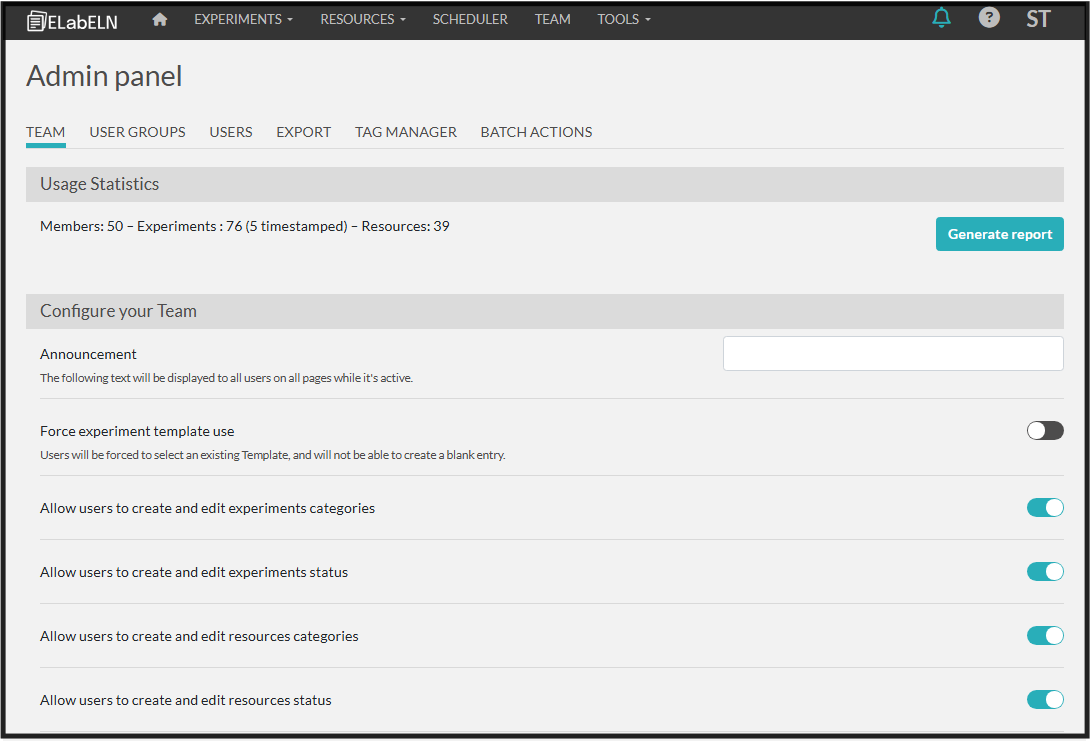Open the ST user avatar menu
1090x741 pixels.
(x=1038, y=19)
